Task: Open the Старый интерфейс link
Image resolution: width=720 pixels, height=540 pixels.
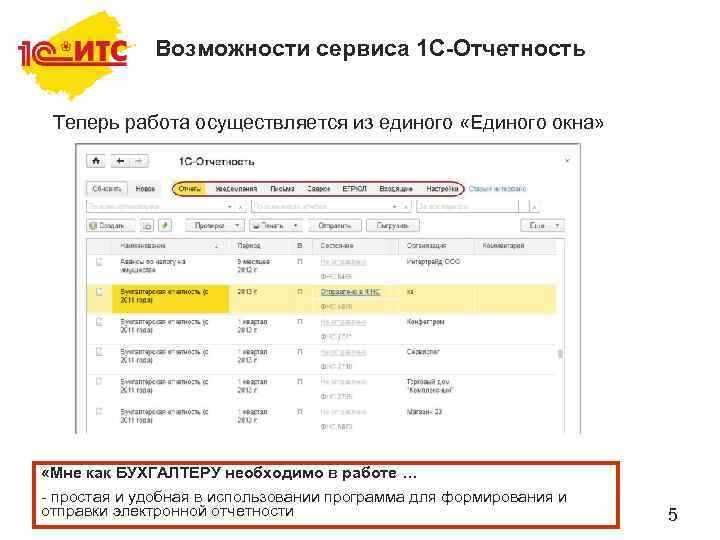Action: coord(497,189)
